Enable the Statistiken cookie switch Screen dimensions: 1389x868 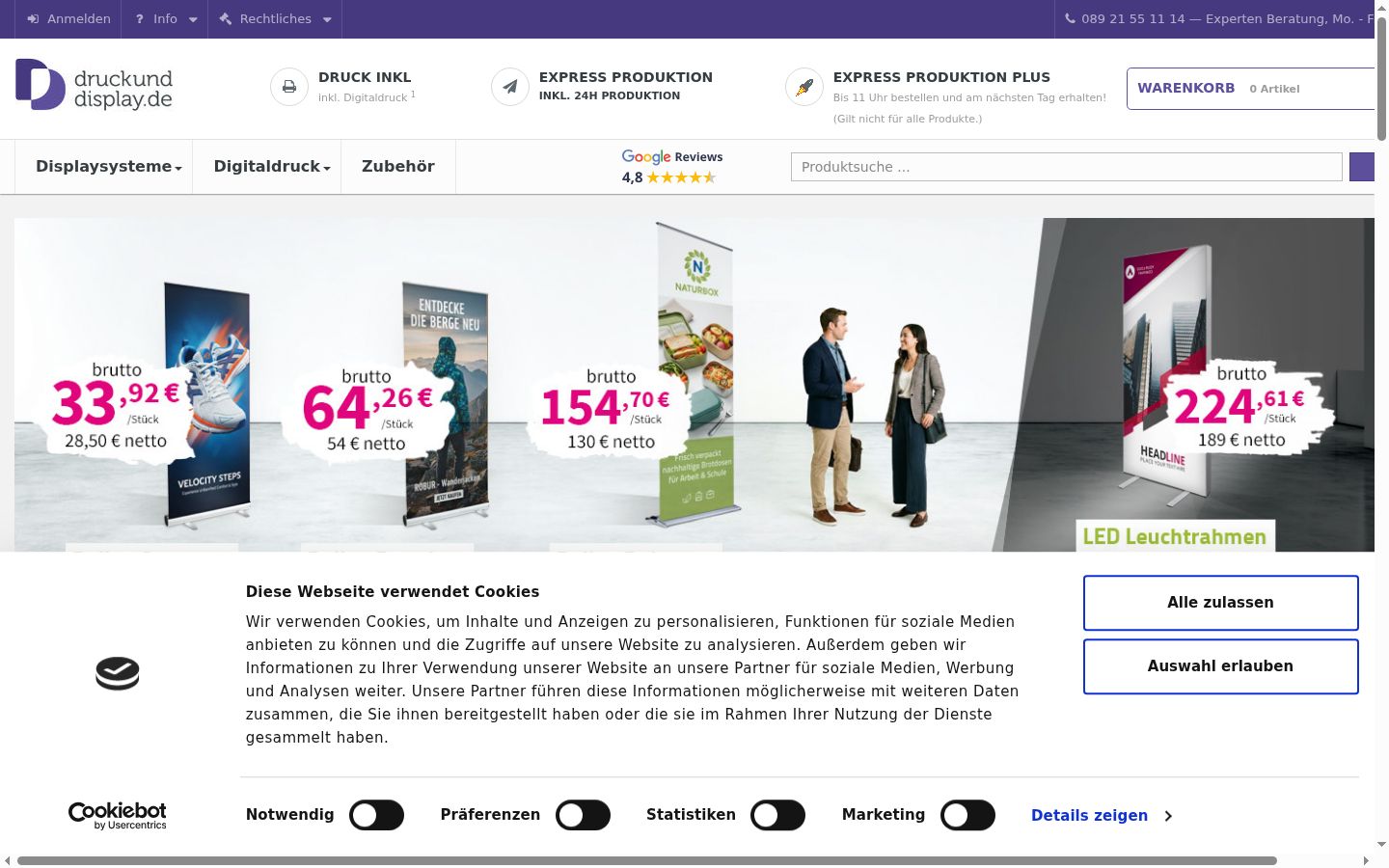point(777,815)
